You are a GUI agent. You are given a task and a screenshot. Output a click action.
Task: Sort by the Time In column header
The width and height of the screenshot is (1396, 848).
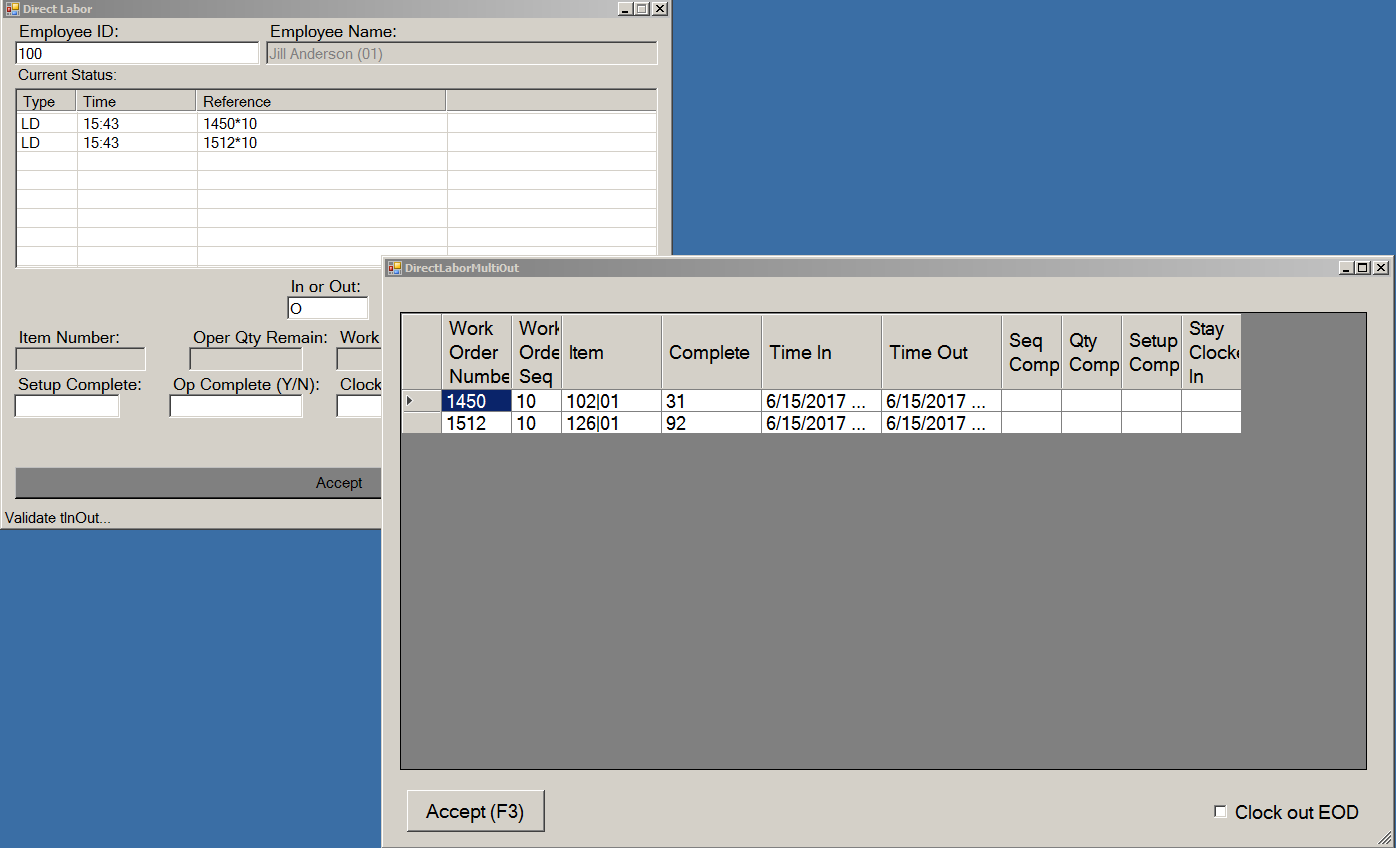coord(821,352)
